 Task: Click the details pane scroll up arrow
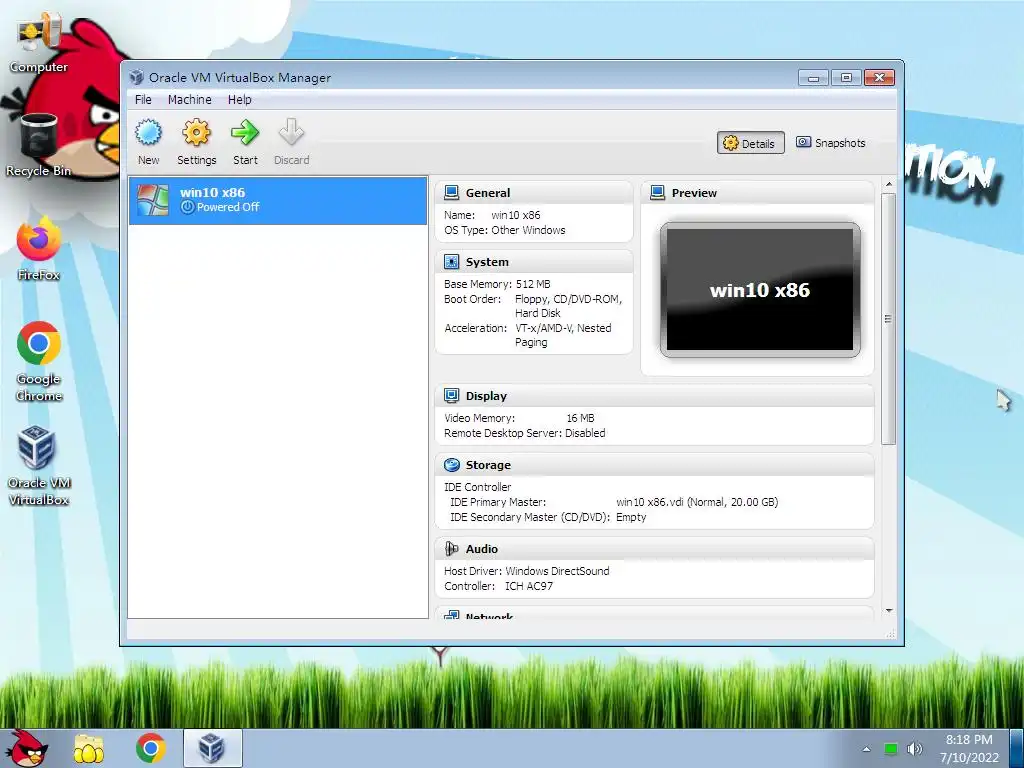click(x=889, y=185)
